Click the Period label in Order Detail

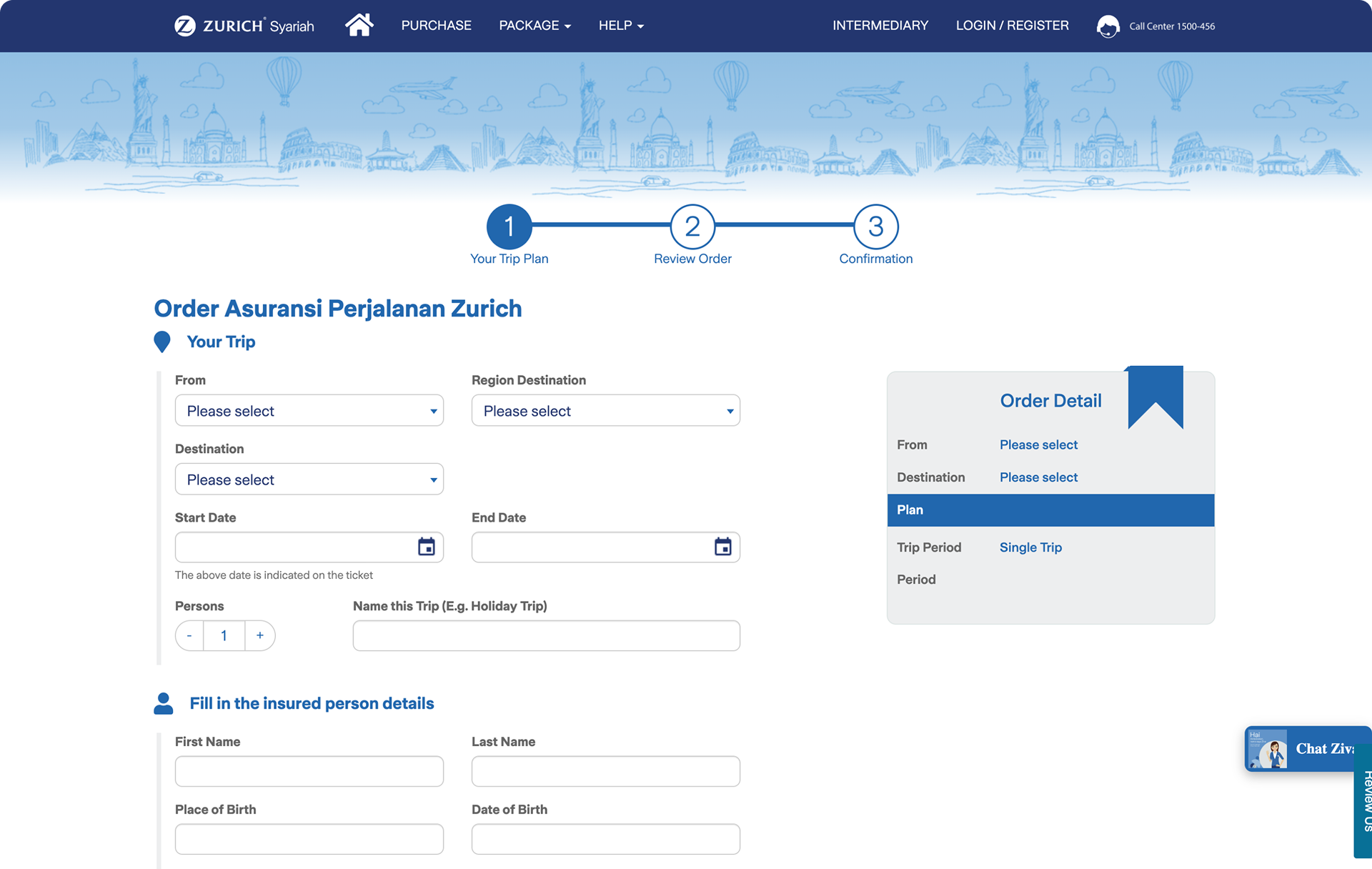pos(916,580)
